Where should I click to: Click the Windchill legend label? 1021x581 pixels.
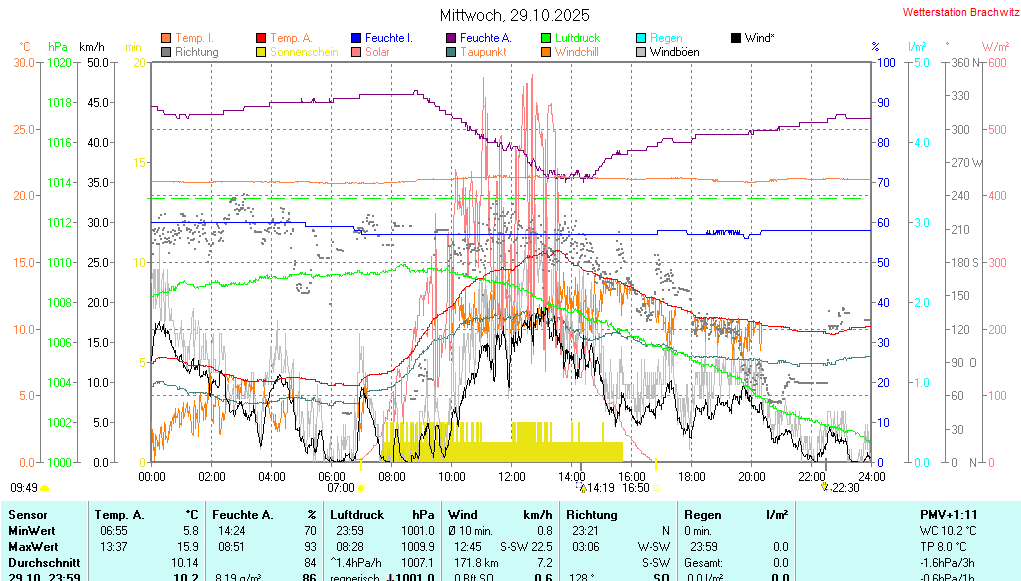(576, 52)
